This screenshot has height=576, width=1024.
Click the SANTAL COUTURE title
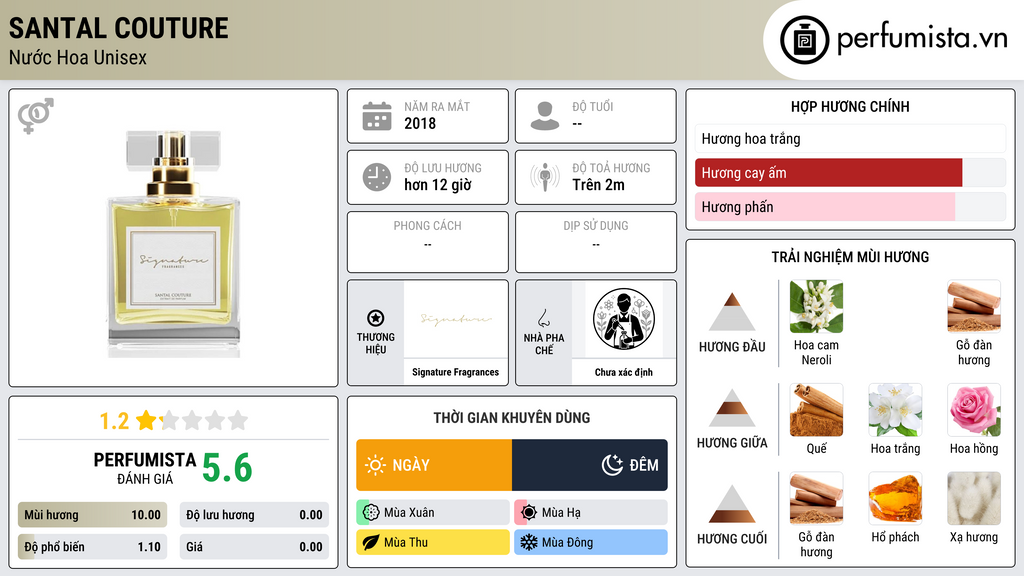coord(119,28)
